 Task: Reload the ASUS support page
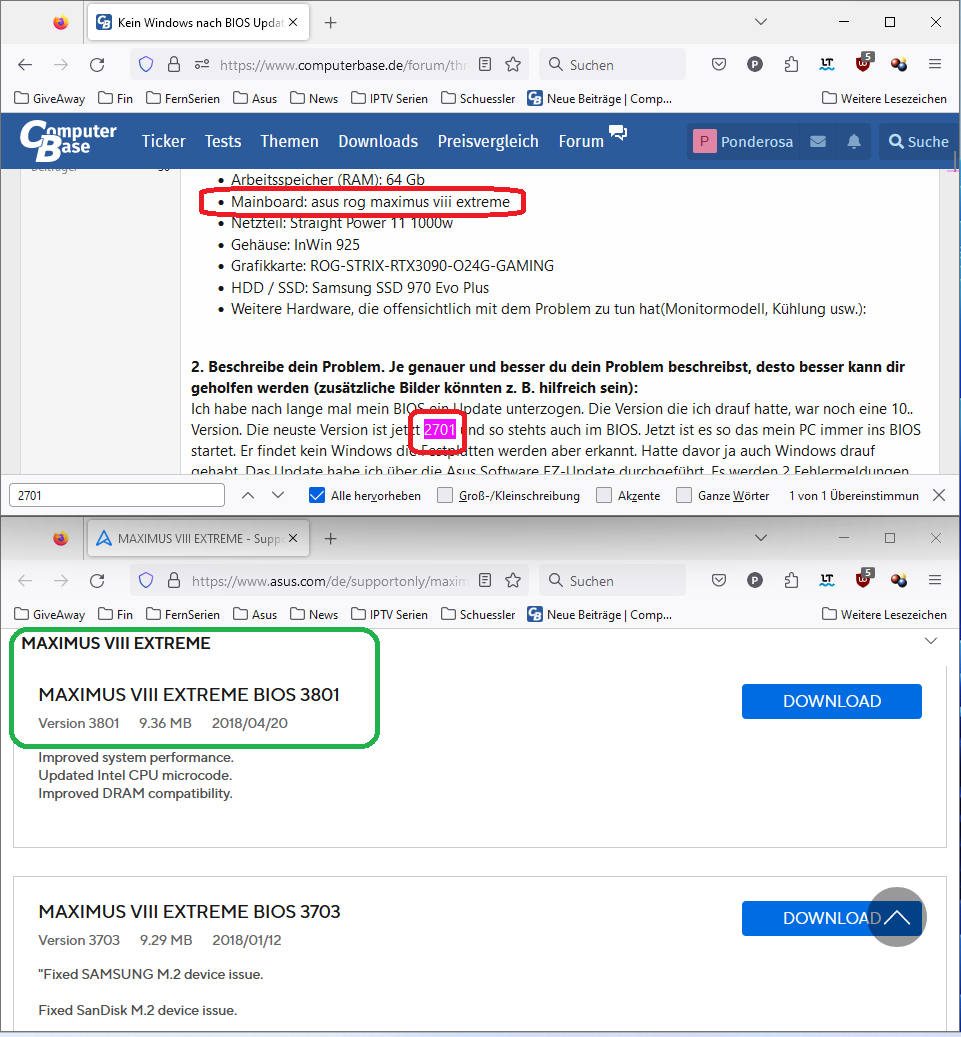(x=97, y=581)
